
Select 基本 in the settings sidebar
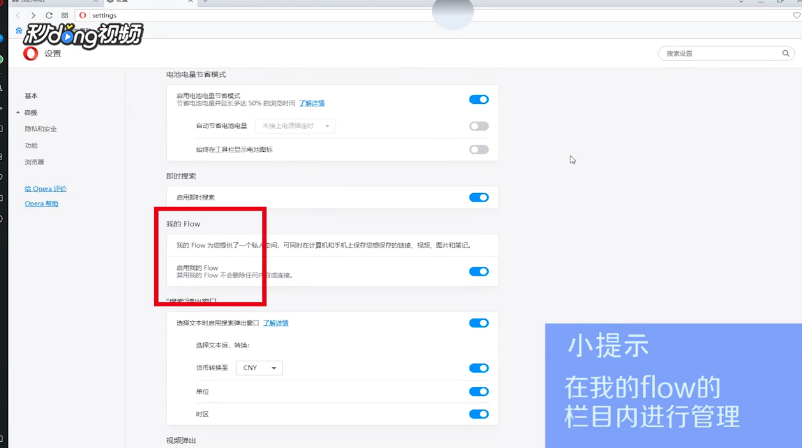[31, 96]
